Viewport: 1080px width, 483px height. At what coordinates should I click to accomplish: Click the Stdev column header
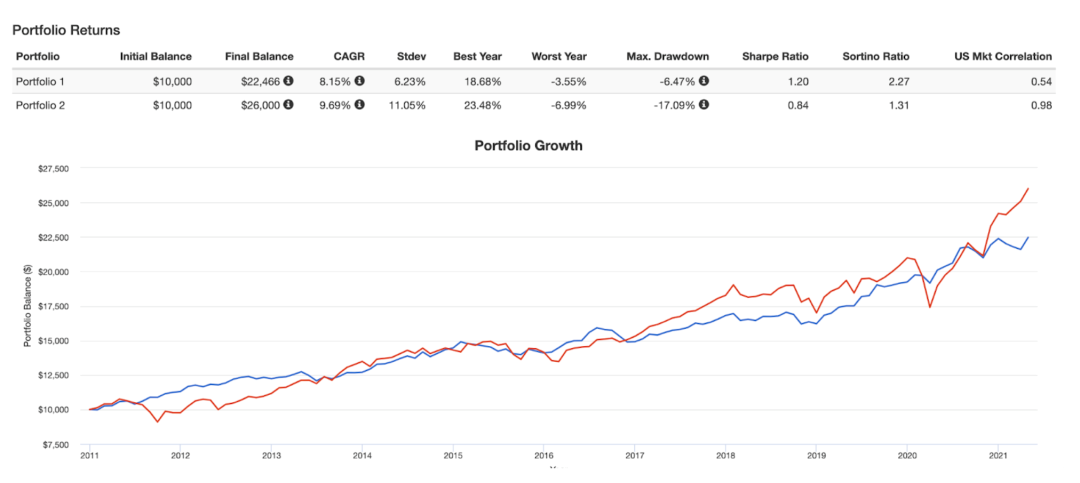pyautogui.click(x=411, y=56)
